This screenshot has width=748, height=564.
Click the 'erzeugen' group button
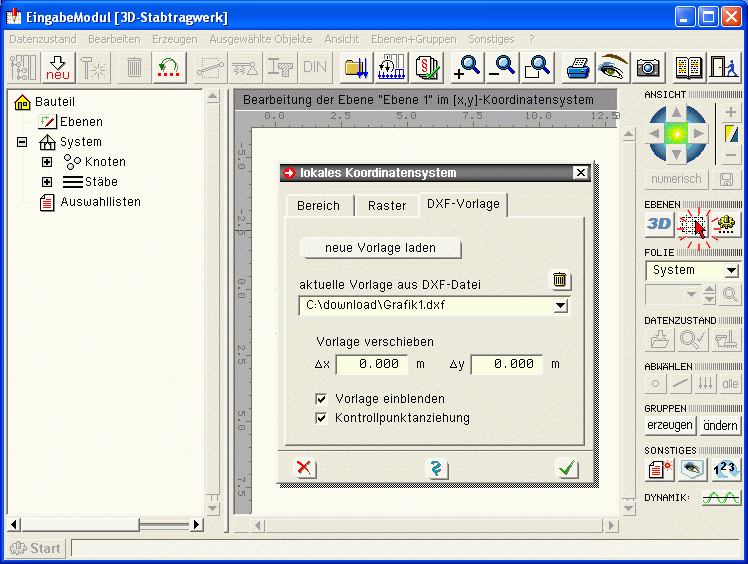[669, 425]
